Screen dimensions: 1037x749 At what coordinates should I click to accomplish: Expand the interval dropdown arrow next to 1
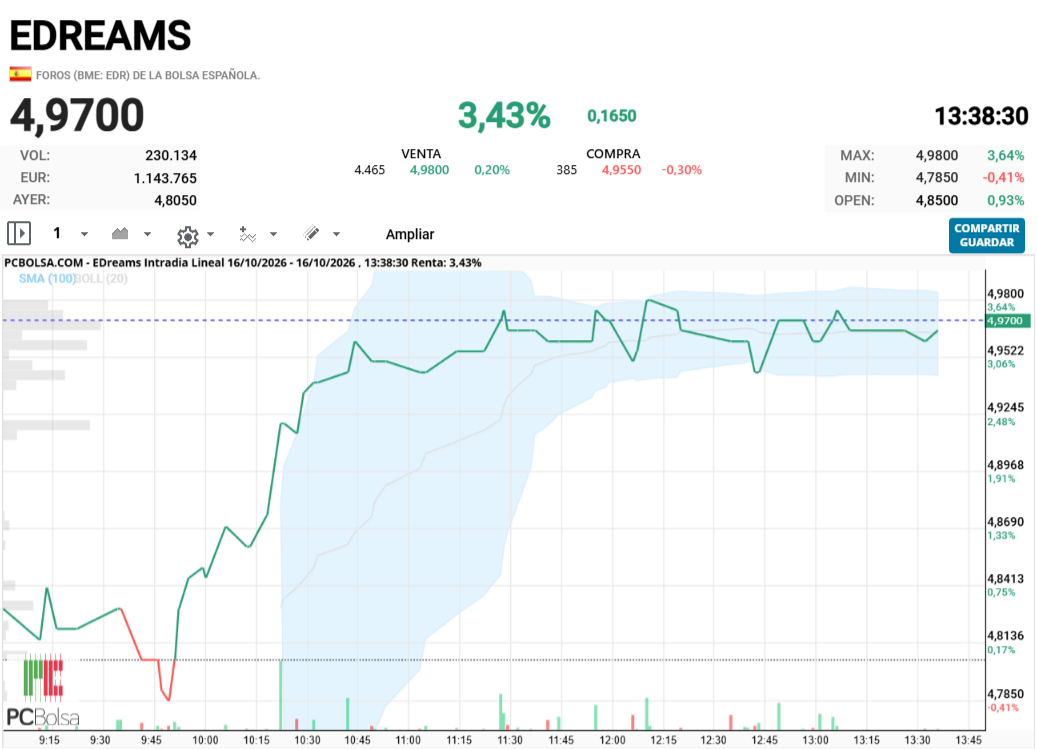point(84,234)
